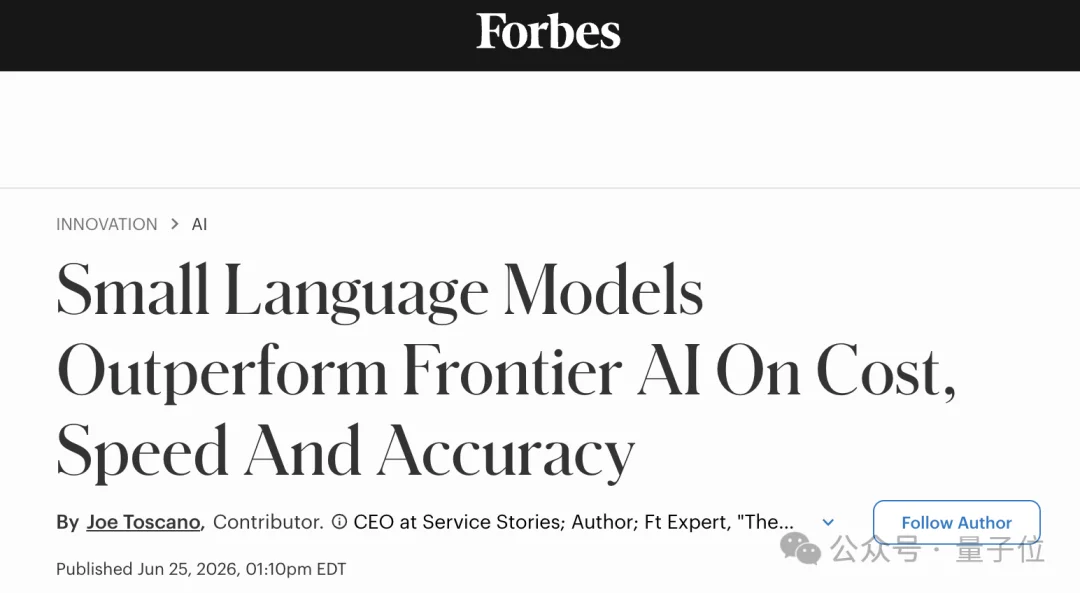Click the Forbes logo in header
Screen dimensions: 1080x593
[548, 32]
